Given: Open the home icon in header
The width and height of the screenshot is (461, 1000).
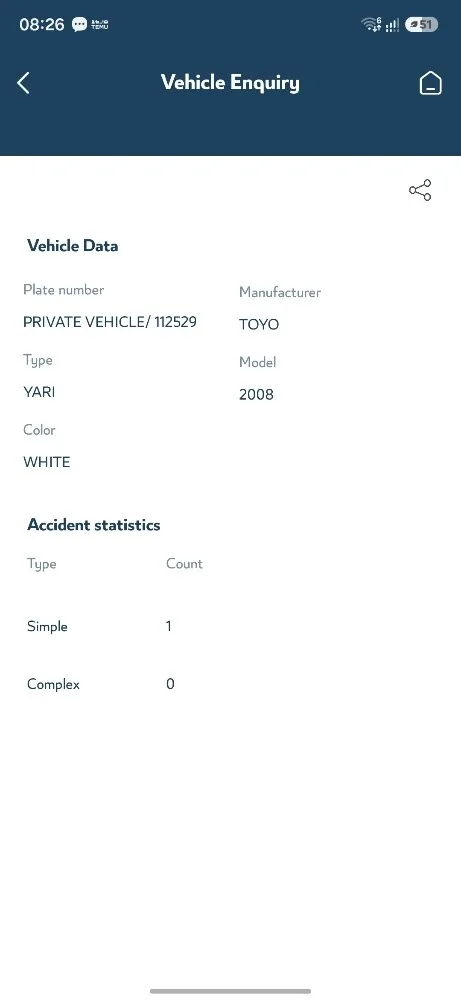Looking at the screenshot, I should tap(430, 83).
